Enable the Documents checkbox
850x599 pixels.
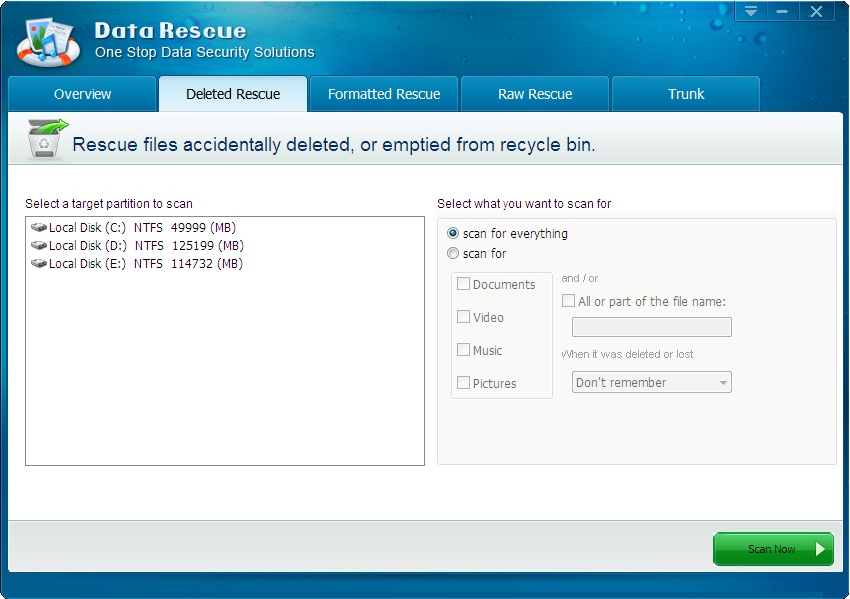coord(463,284)
